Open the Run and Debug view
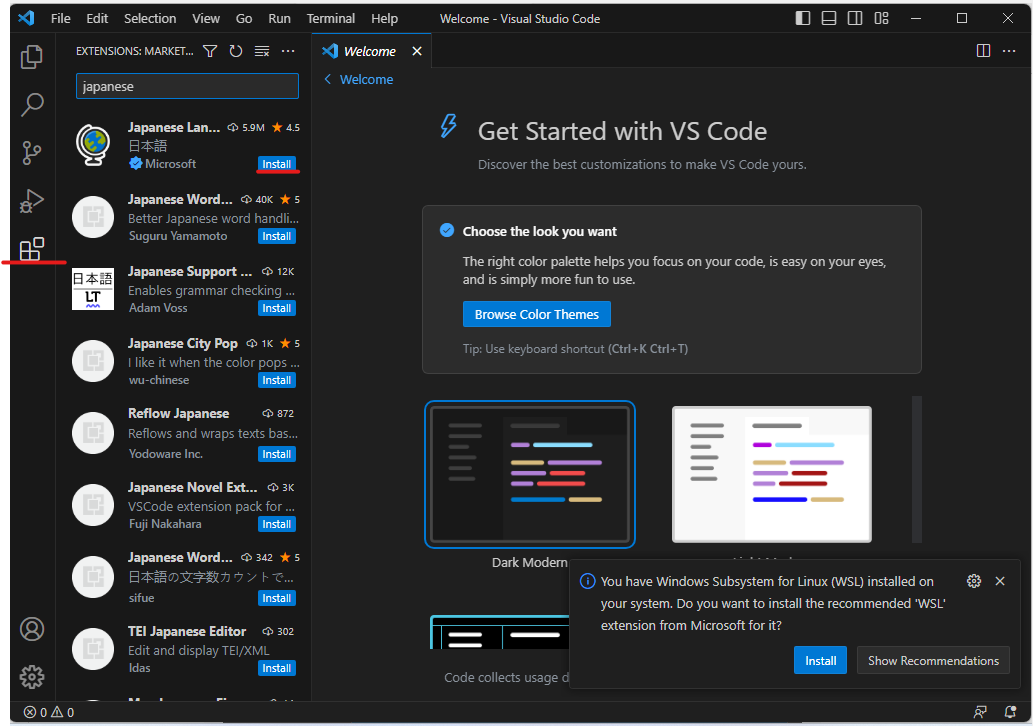 (31, 200)
